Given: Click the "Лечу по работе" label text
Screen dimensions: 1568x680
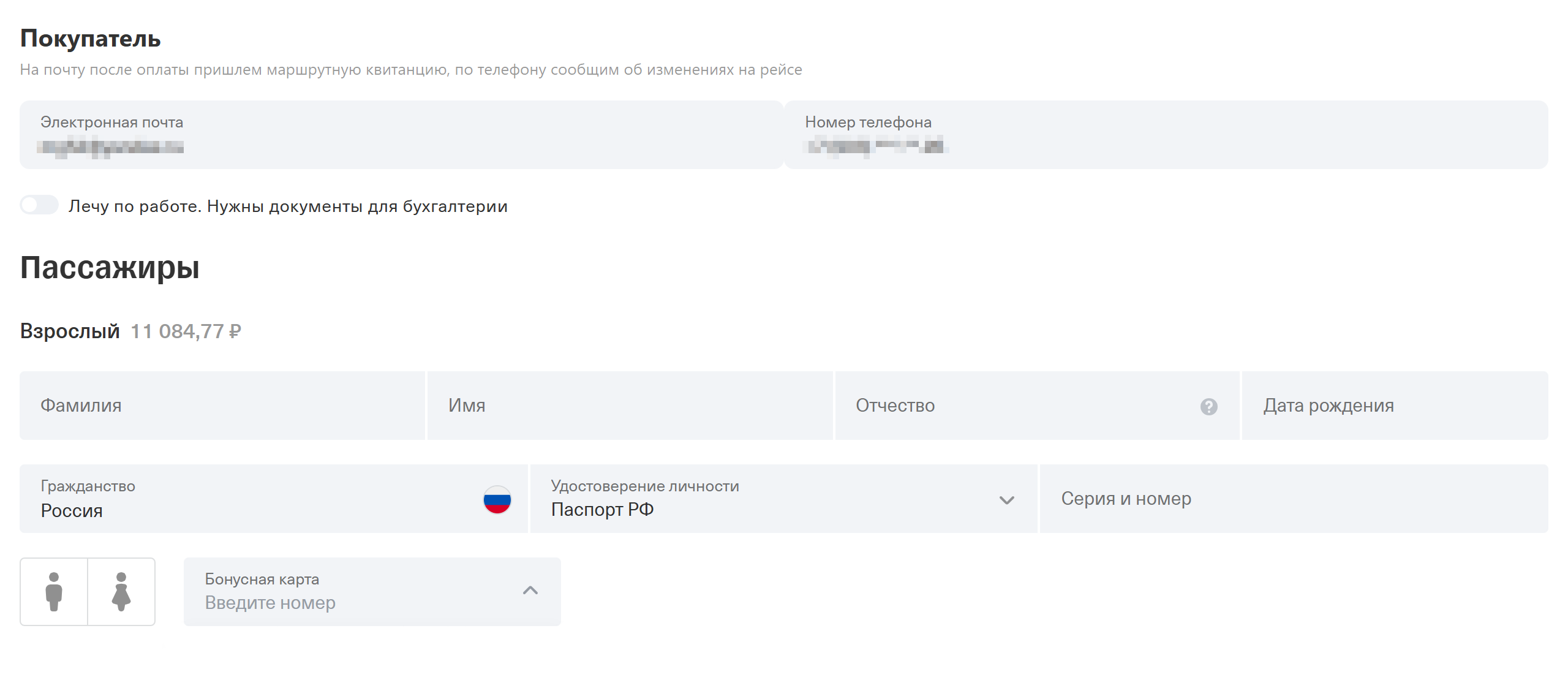Looking at the screenshot, I should tap(288, 206).
